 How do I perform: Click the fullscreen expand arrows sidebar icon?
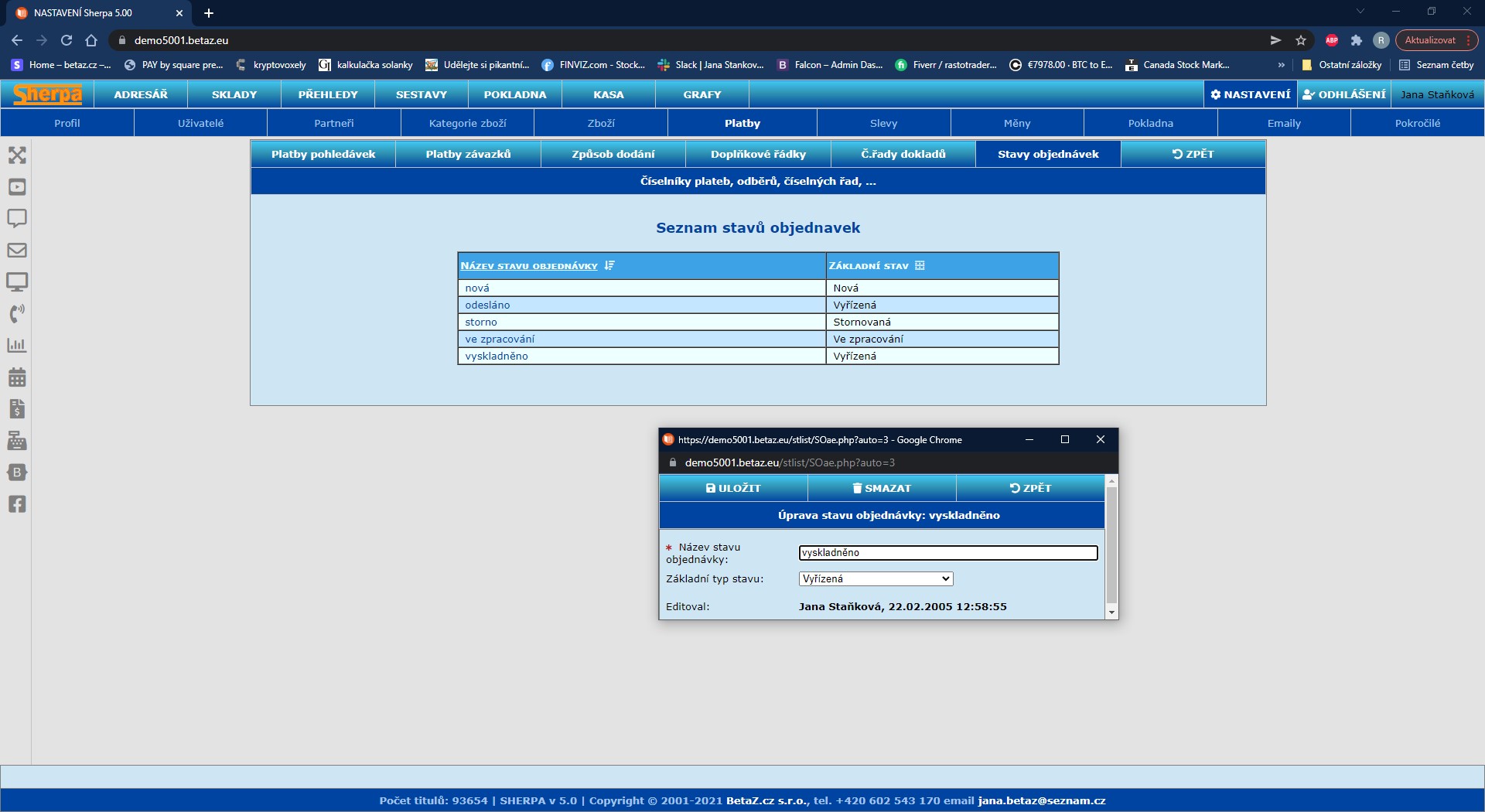tap(17, 155)
